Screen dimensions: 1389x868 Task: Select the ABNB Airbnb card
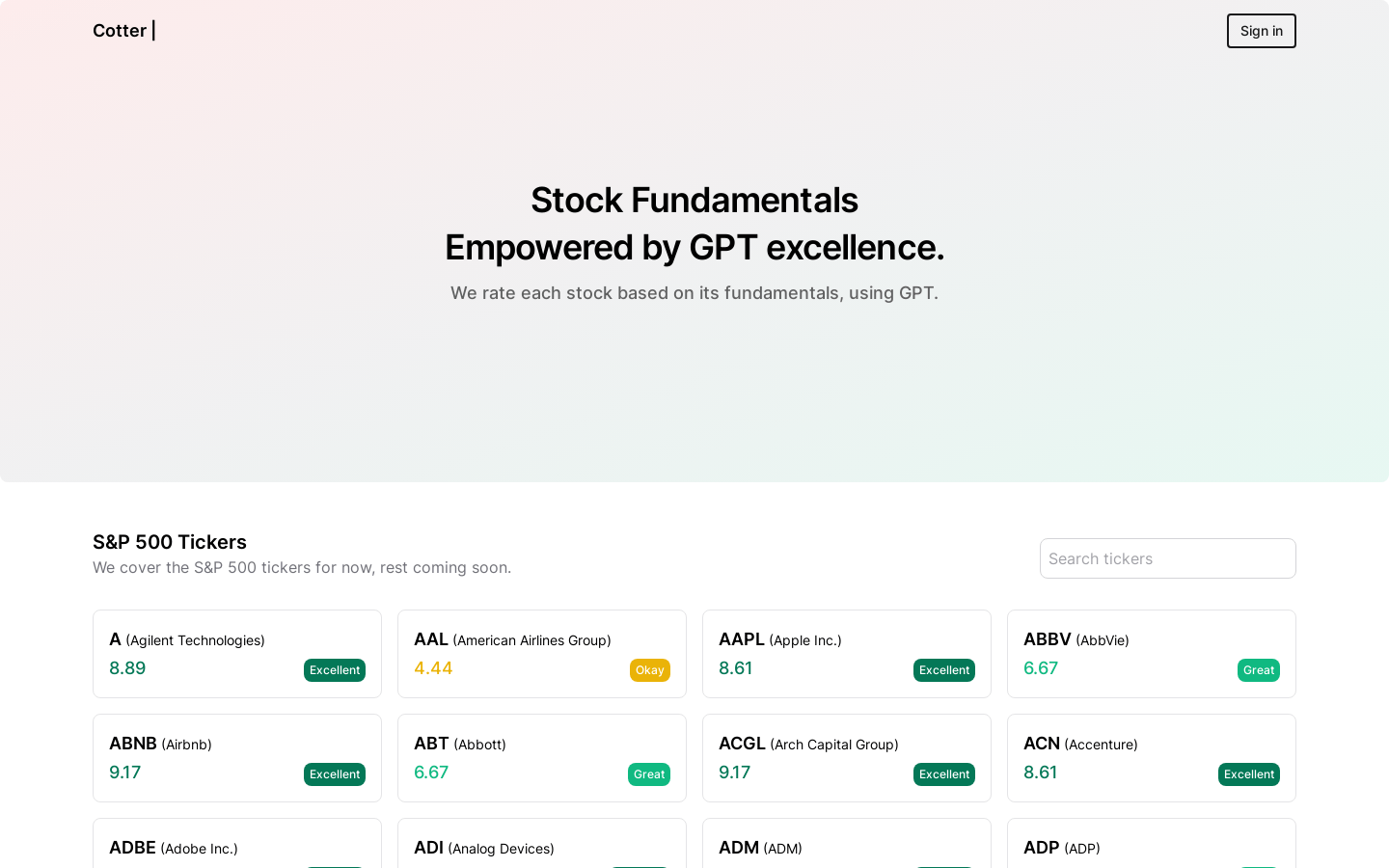click(236, 757)
